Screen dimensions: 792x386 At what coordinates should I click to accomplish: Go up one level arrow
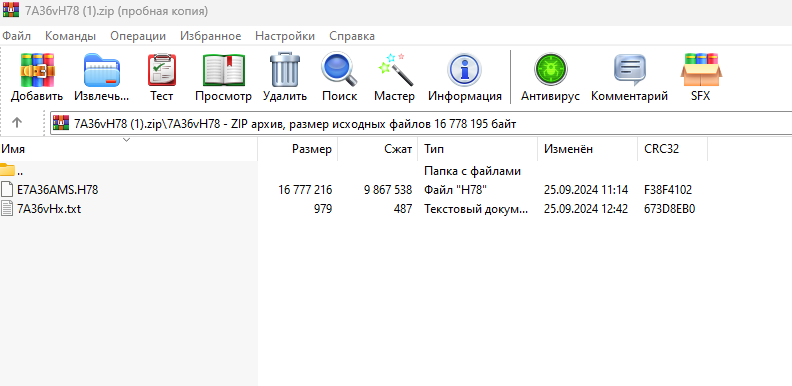pos(17,122)
